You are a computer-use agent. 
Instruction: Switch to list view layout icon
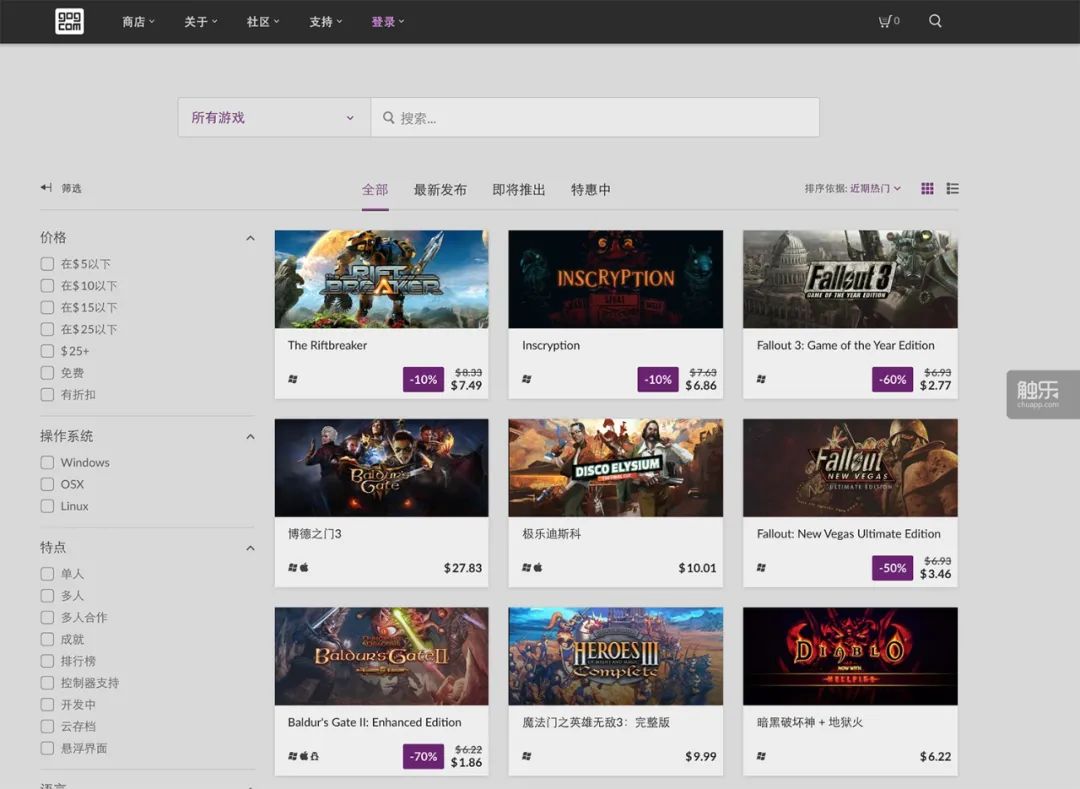(952, 188)
